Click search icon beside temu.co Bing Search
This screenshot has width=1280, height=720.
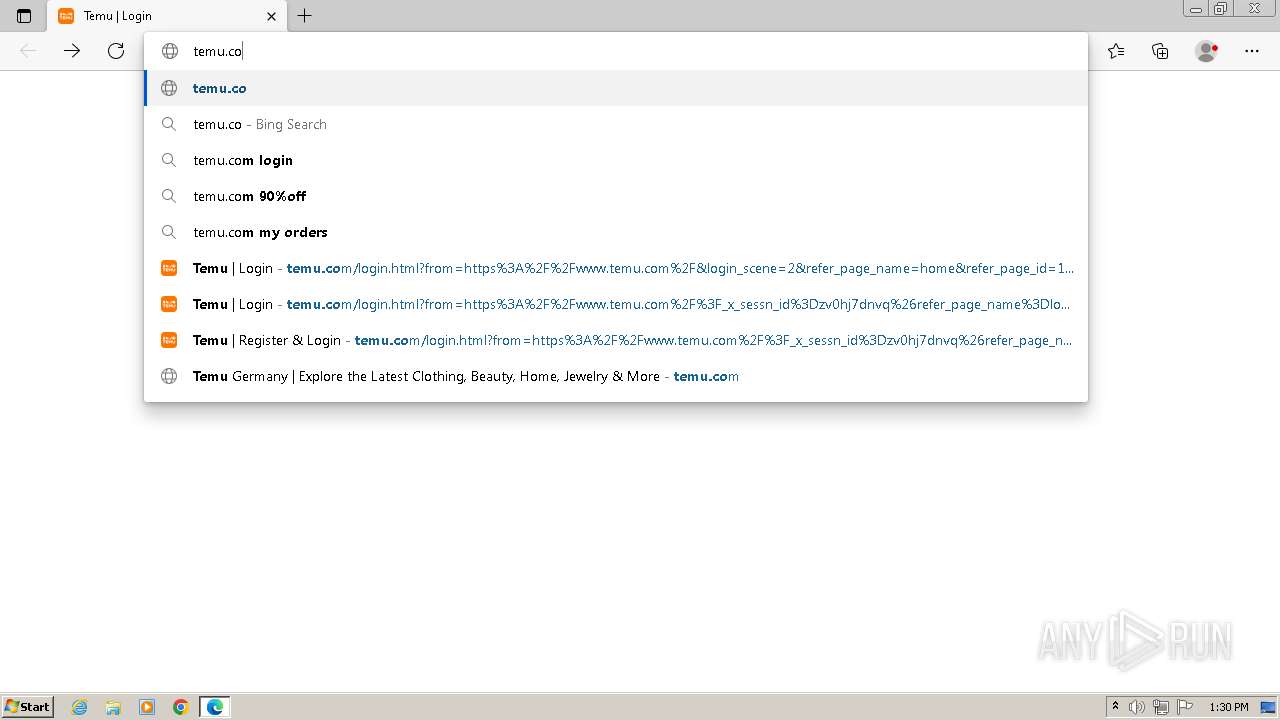(169, 124)
